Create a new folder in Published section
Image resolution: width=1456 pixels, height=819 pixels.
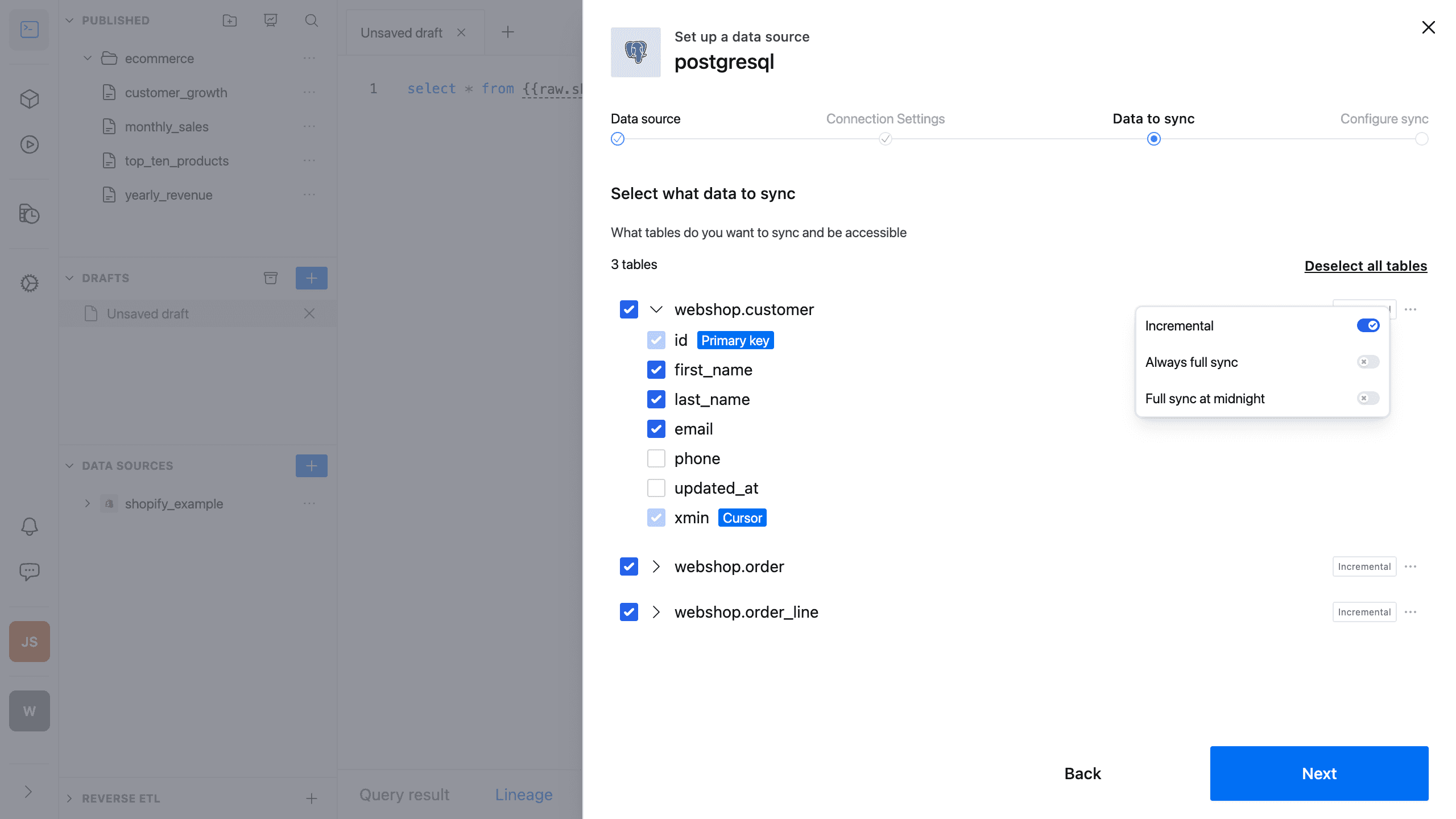click(230, 20)
